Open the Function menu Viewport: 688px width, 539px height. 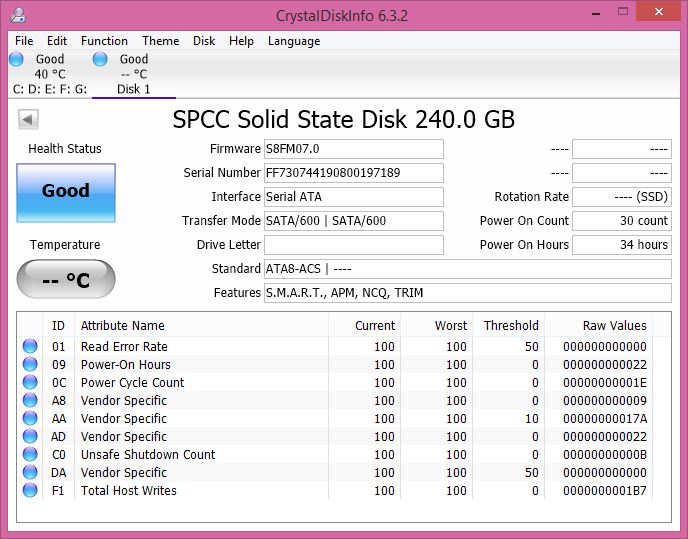[104, 41]
